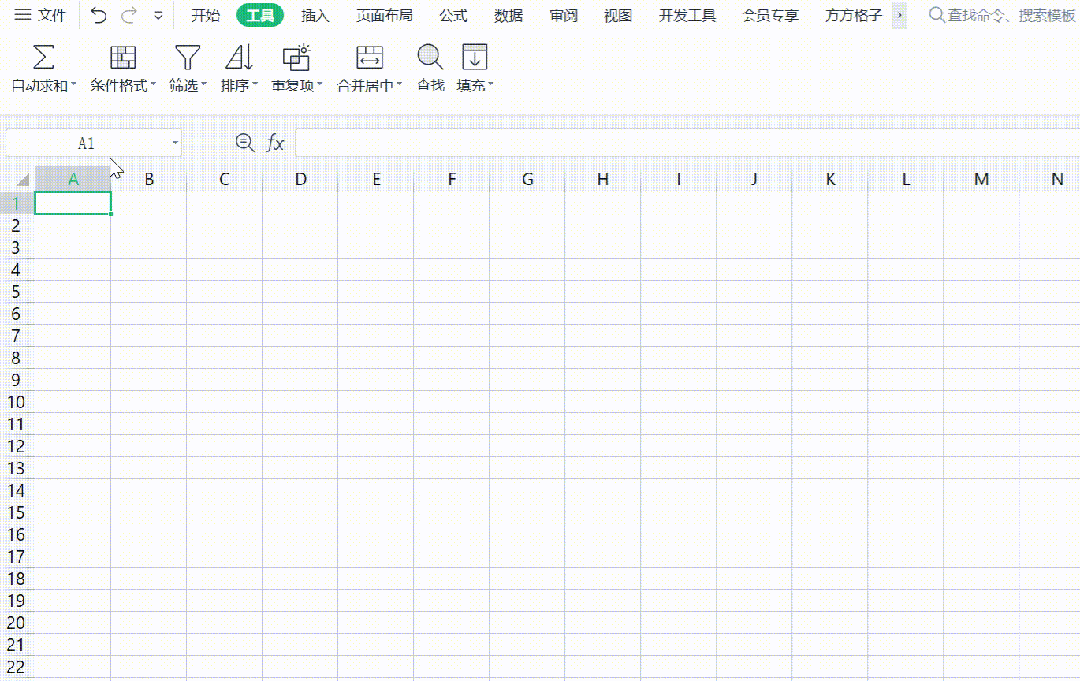Select column A header
Screen dimensions: 1080x681
tap(73, 179)
